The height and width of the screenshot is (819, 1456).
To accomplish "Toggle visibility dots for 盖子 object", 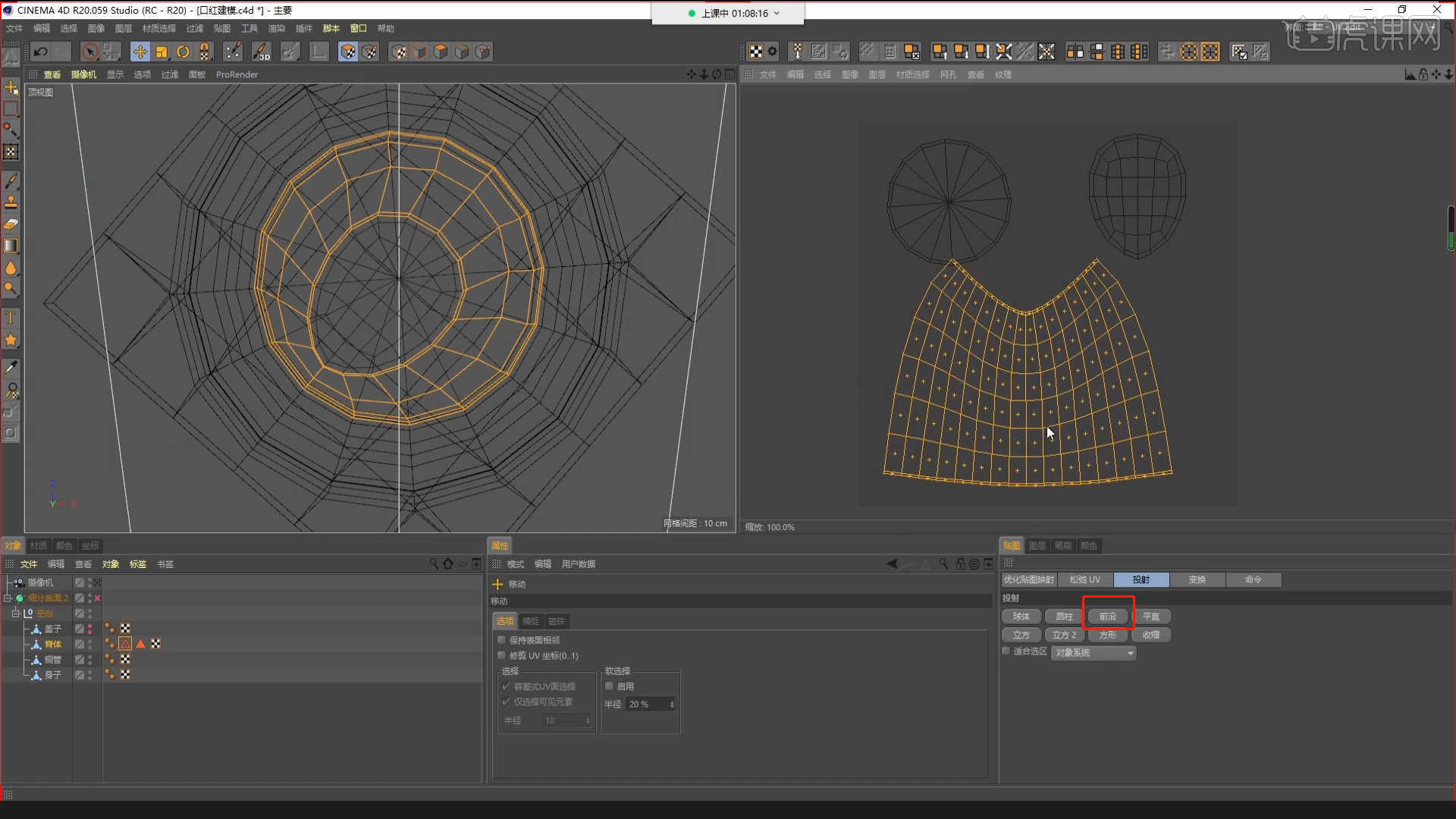I will [x=90, y=629].
